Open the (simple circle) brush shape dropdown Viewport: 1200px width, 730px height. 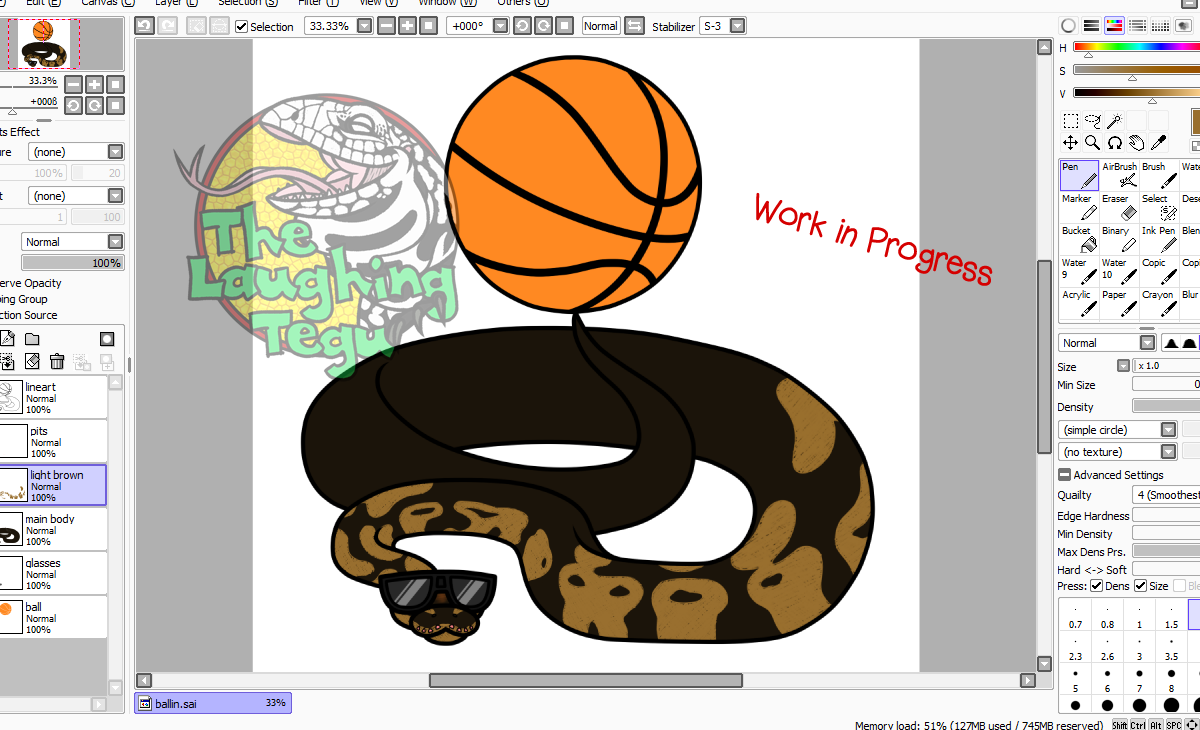(1118, 429)
